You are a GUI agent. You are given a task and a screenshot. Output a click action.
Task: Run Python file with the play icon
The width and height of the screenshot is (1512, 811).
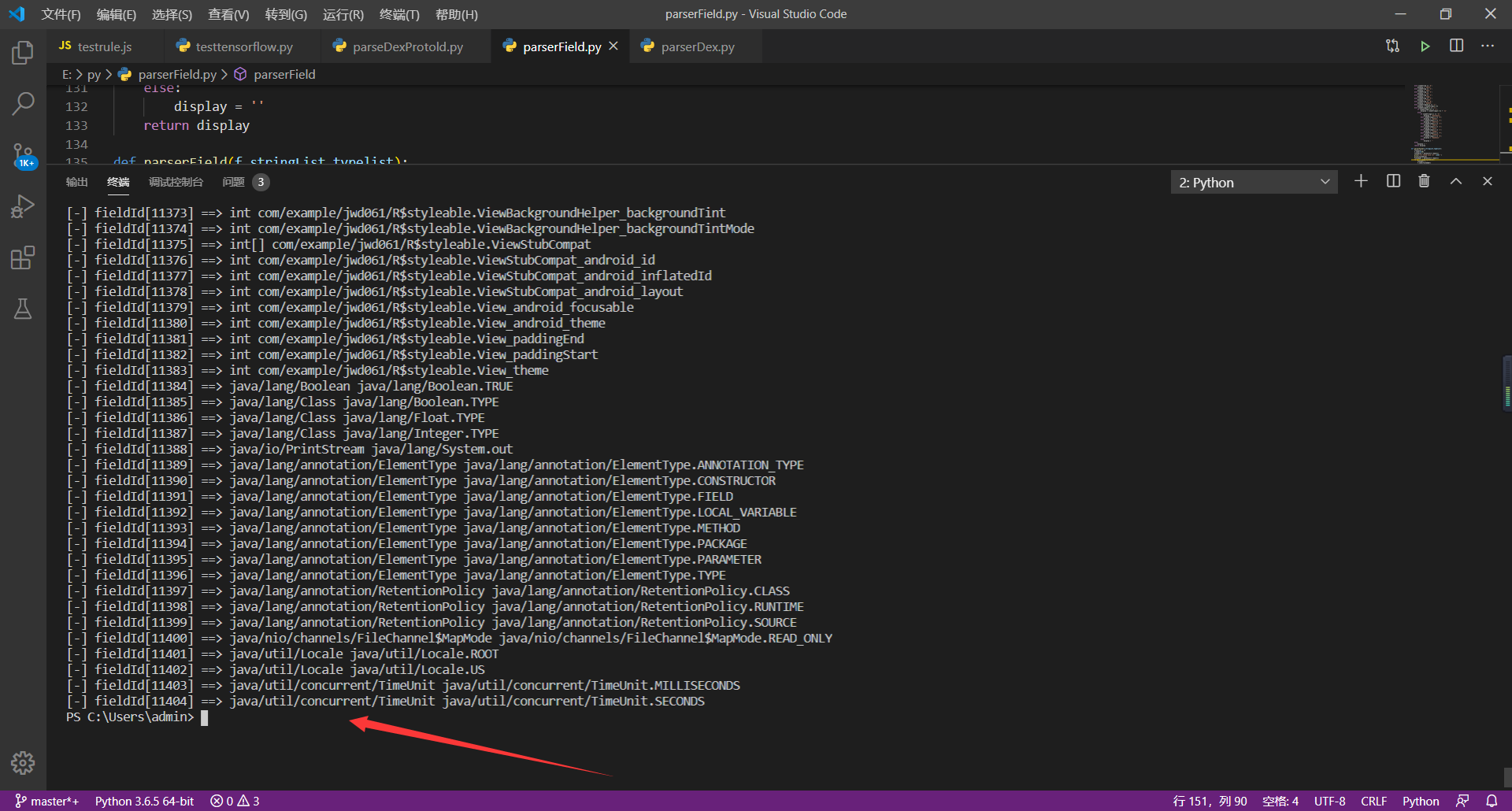[1425, 46]
